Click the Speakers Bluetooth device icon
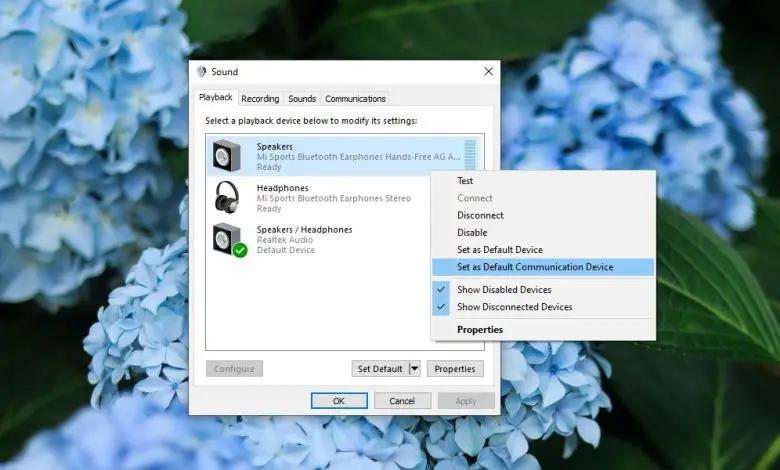 pyautogui.click(x=226, y=156)
